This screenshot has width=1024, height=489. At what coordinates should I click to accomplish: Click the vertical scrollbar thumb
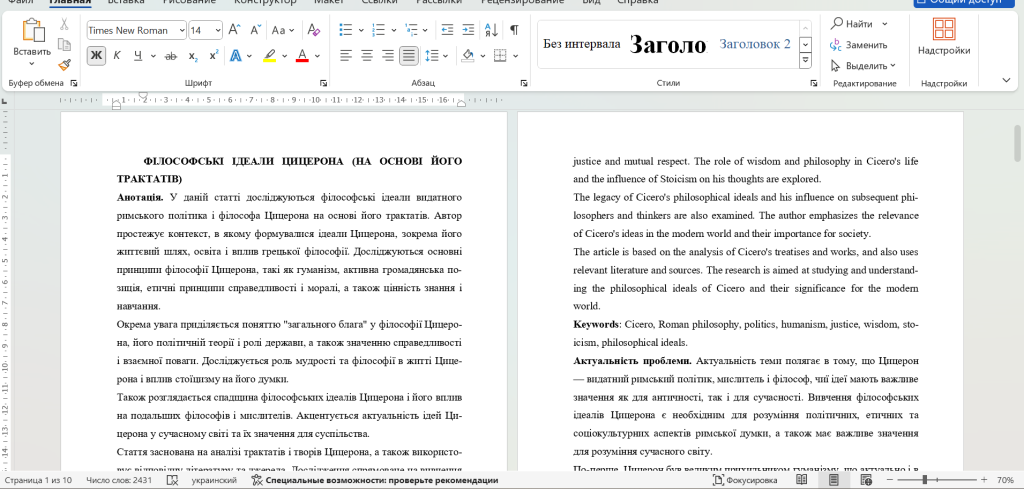1017,142
